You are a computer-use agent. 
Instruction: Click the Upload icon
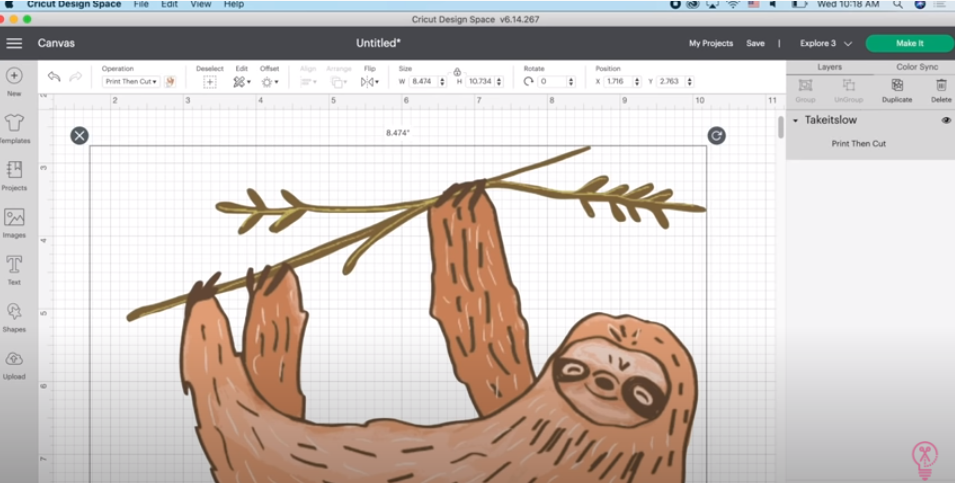click(14, 359)
